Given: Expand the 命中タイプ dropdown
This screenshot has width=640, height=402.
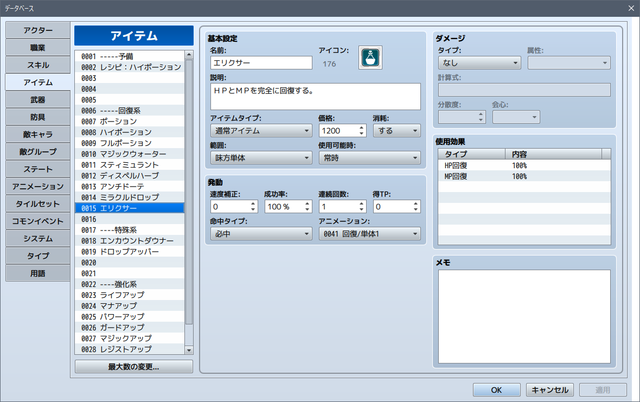Looking at the screenshot, I should (x=261, y=234).
